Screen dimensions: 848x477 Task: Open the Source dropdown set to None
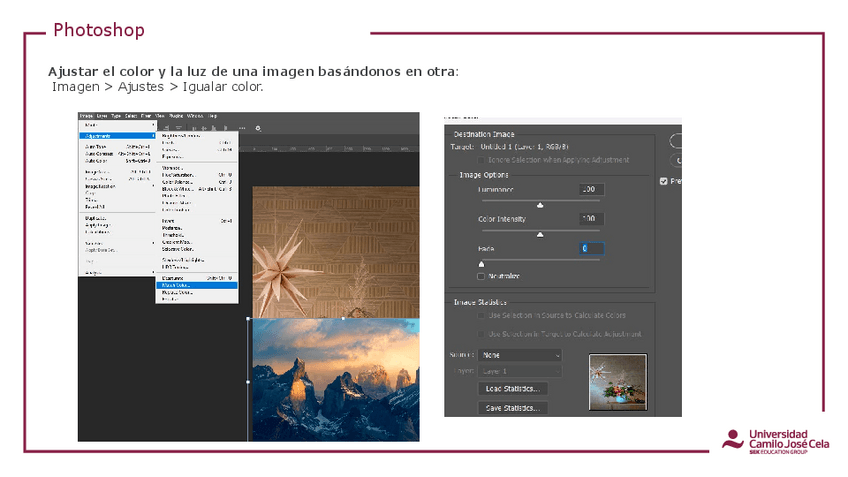519,355
